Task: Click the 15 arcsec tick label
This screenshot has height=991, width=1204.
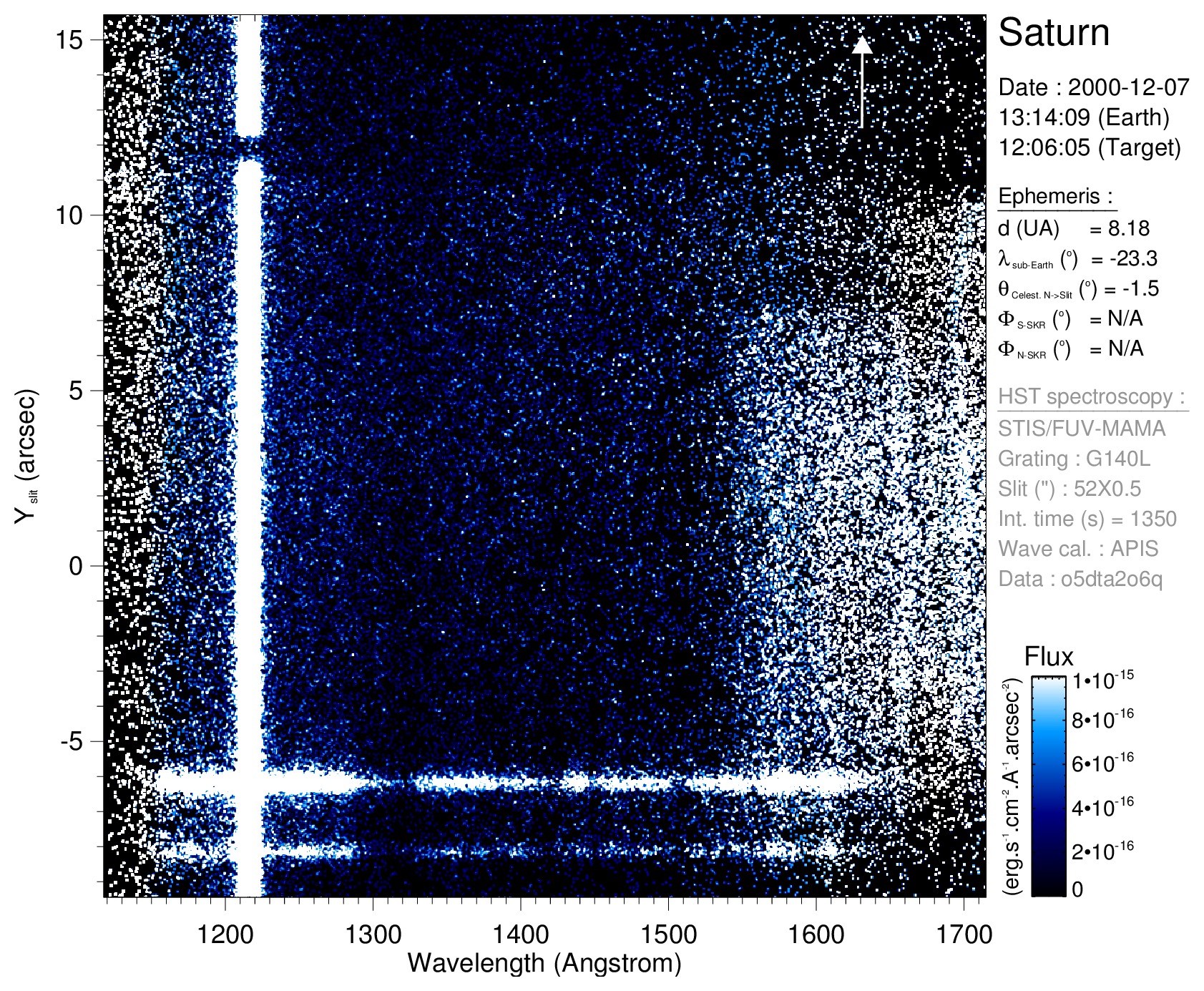Action: 70,40
